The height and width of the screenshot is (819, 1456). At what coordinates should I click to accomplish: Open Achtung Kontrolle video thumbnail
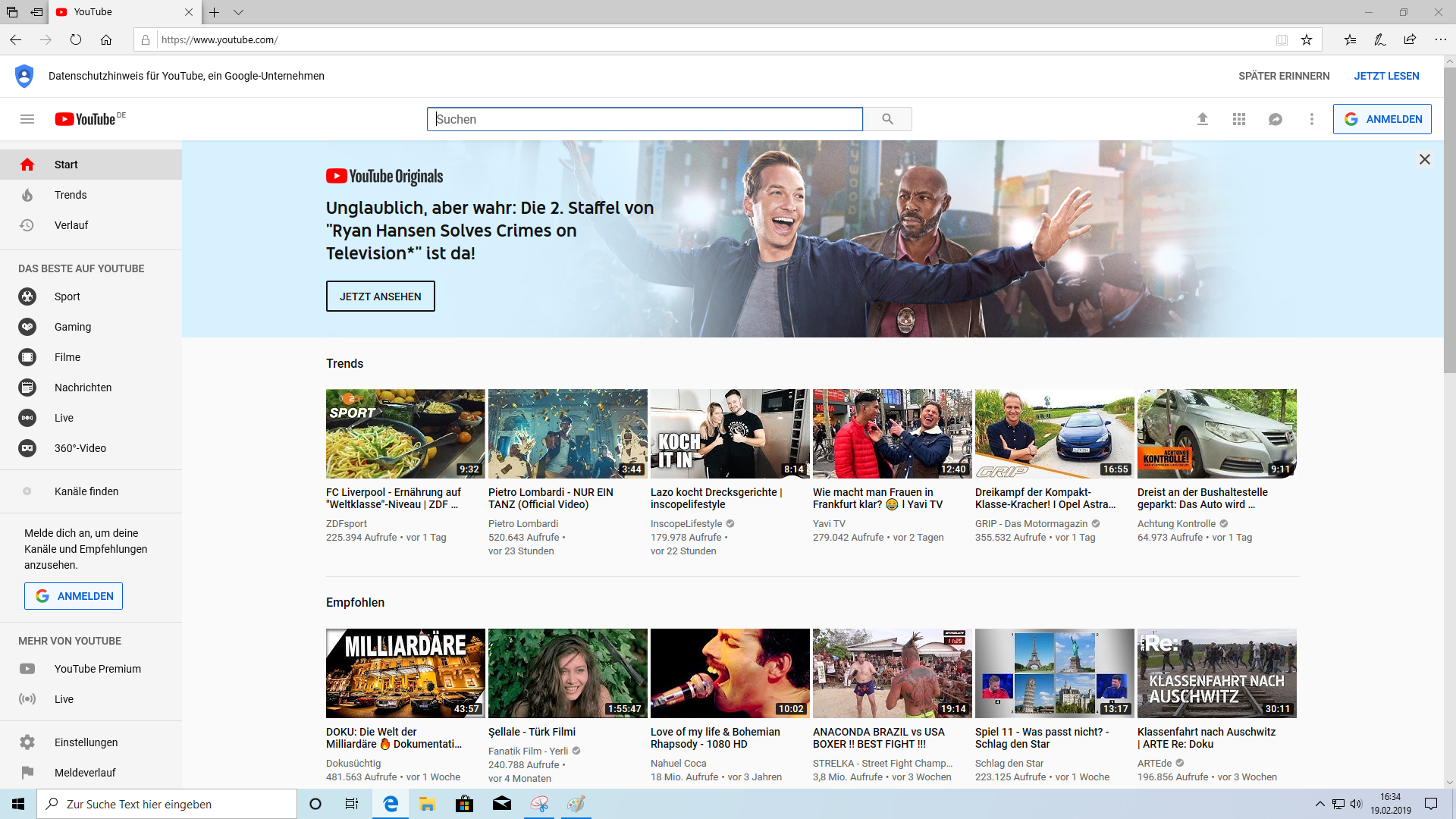pos(1217,434)
